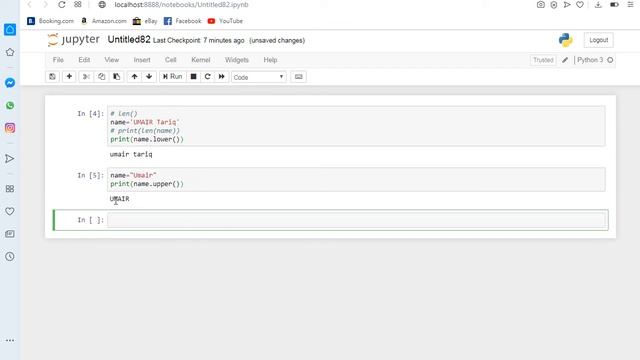Open the File menu
640x360 pixels.
click(58, 60)
